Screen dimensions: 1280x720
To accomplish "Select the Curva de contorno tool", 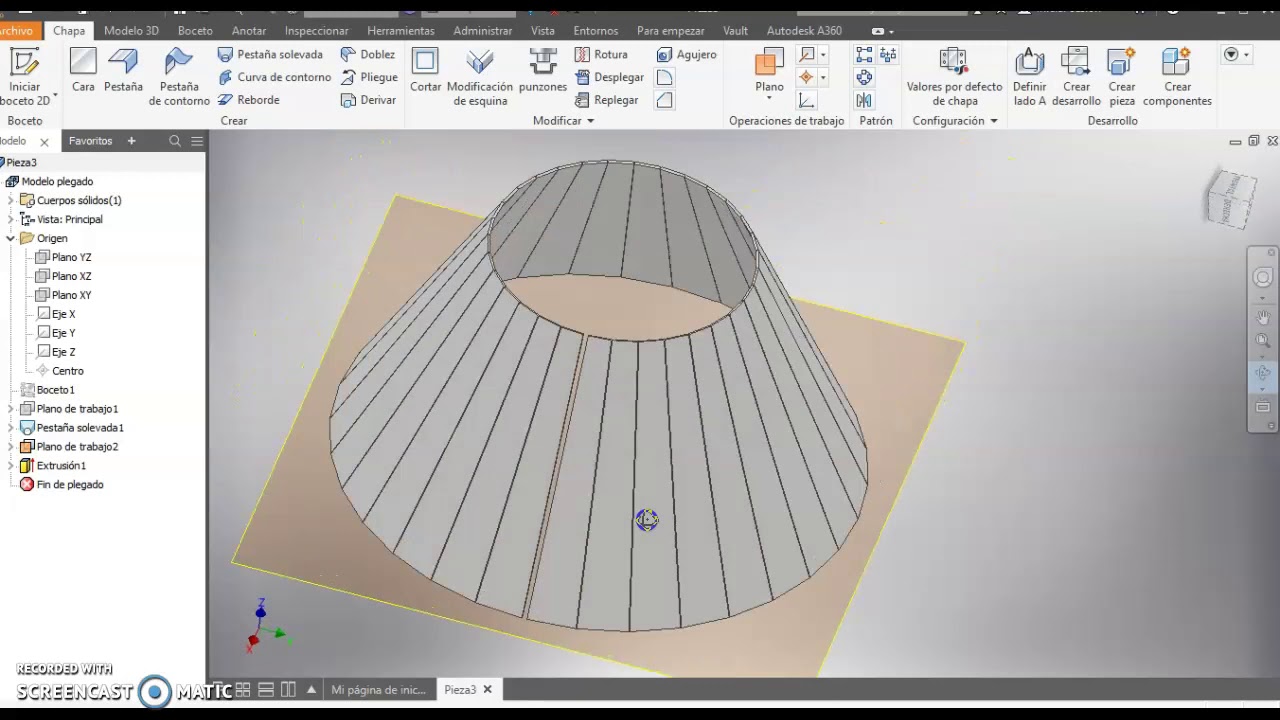I will (x=274, y=77).
